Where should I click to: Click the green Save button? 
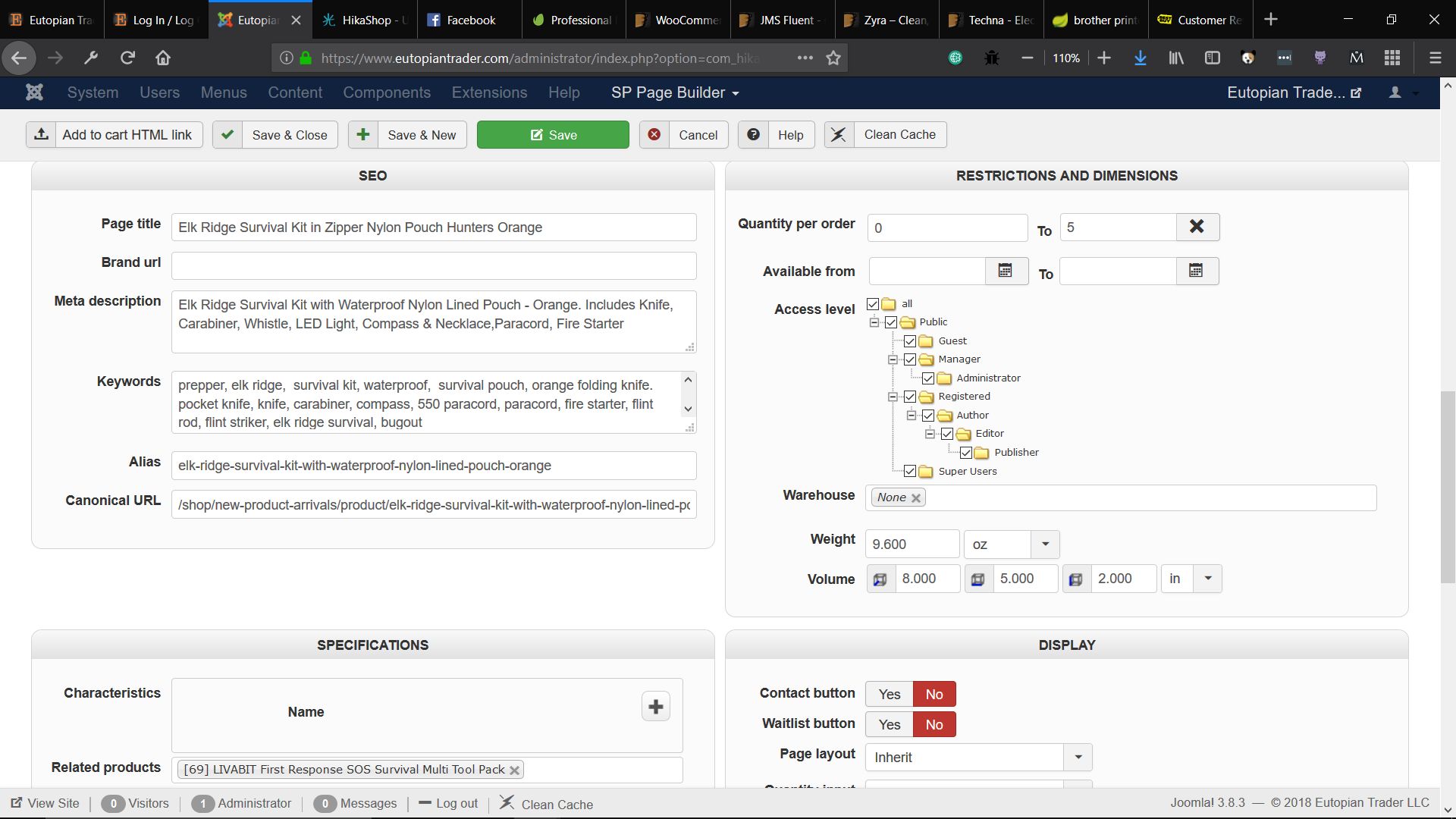coord(553,135)
